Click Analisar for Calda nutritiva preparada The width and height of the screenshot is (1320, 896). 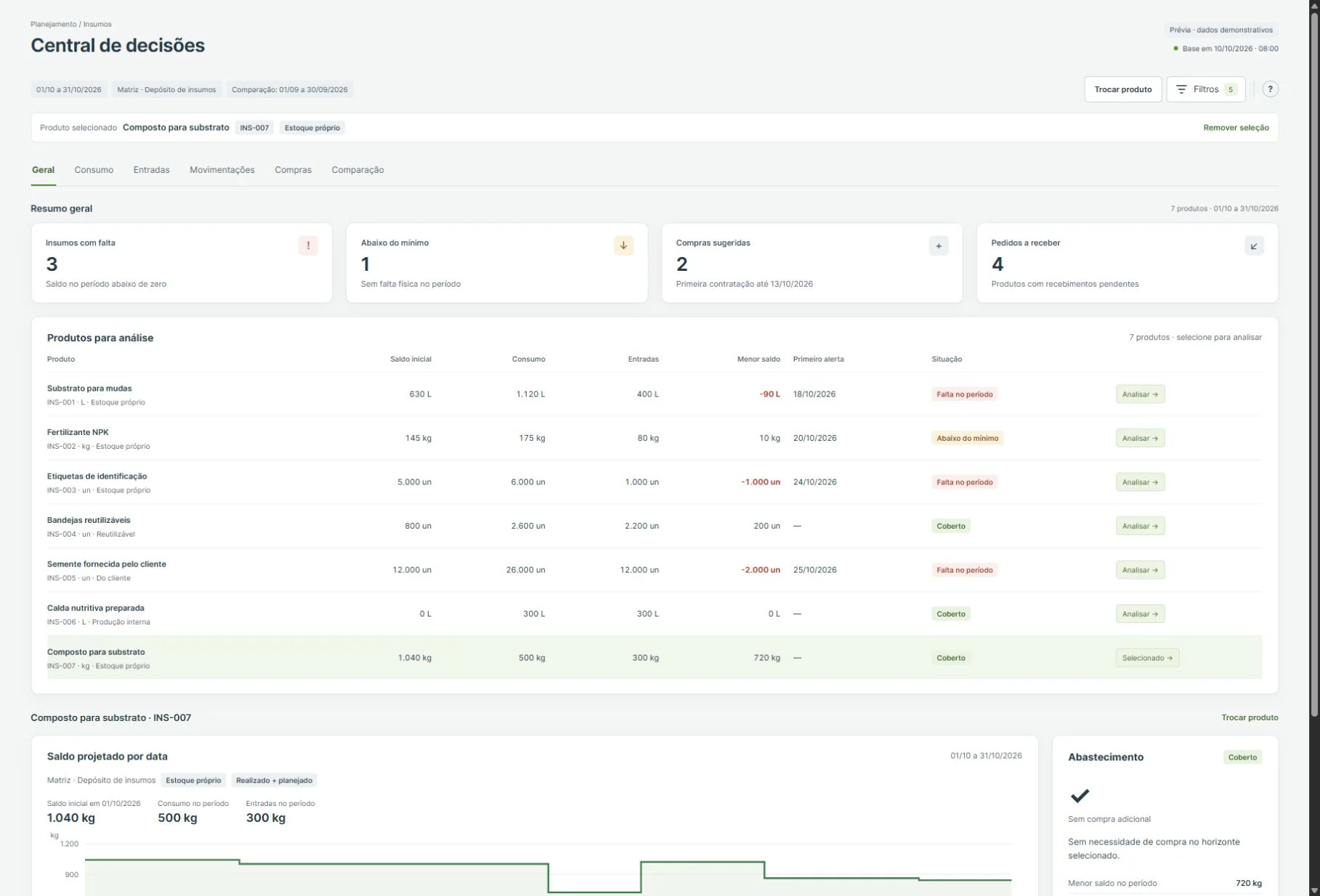pos(1140,614)
